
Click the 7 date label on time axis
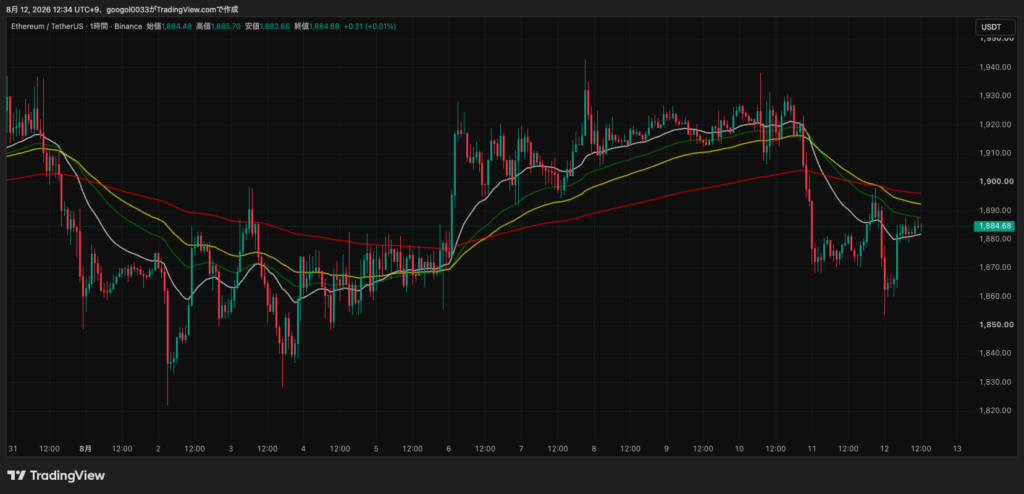click(x=521, y=449)
